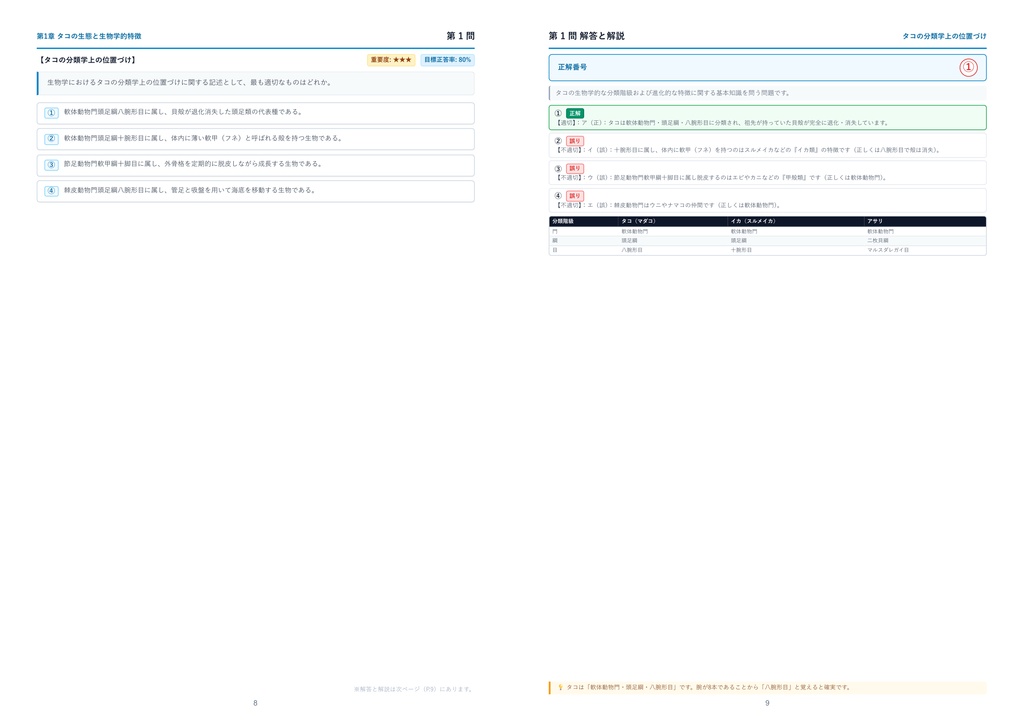Select answer choice ① number badge
The image size is (1024, 724).
(x=52, y=113)
